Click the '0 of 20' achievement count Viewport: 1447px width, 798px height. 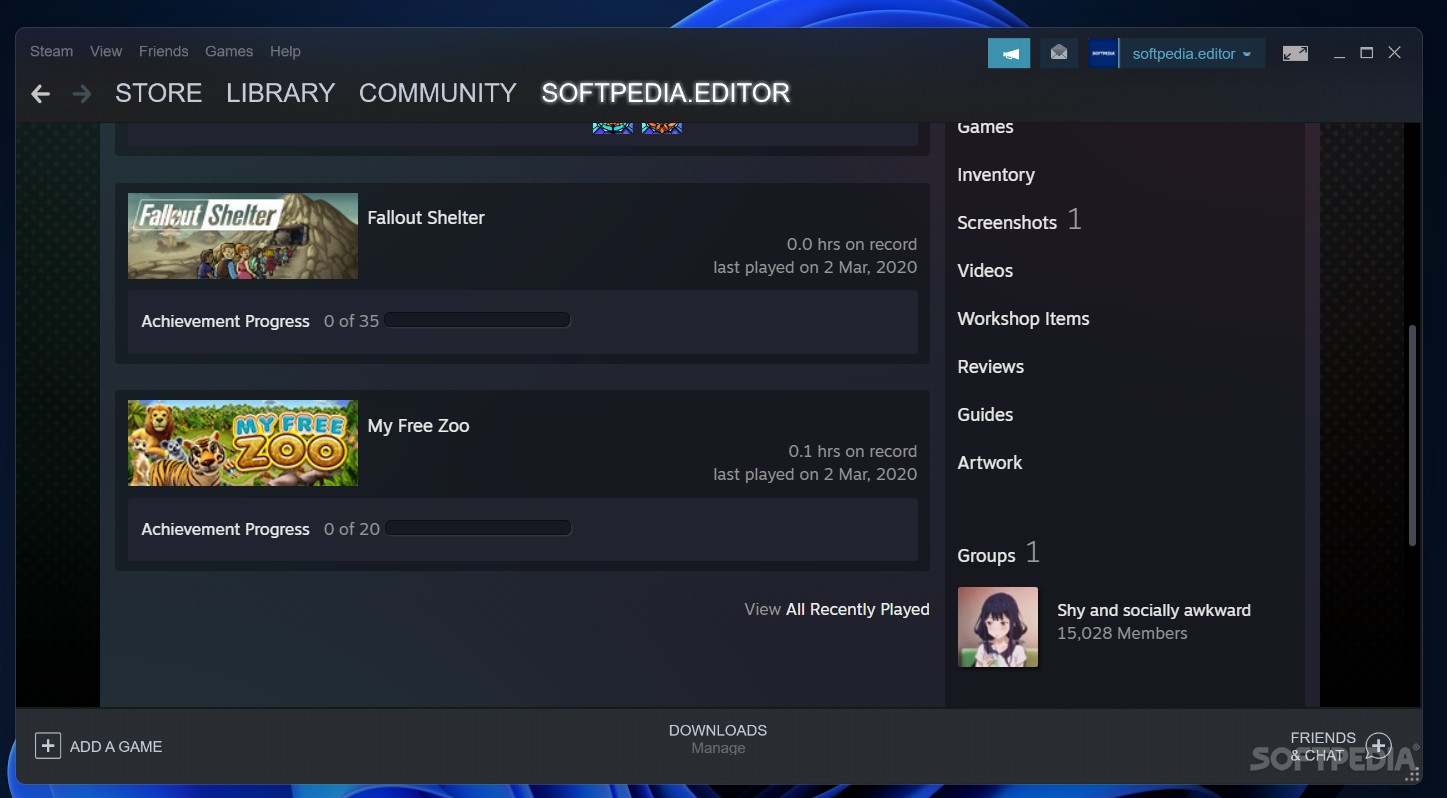click(352, 529)
